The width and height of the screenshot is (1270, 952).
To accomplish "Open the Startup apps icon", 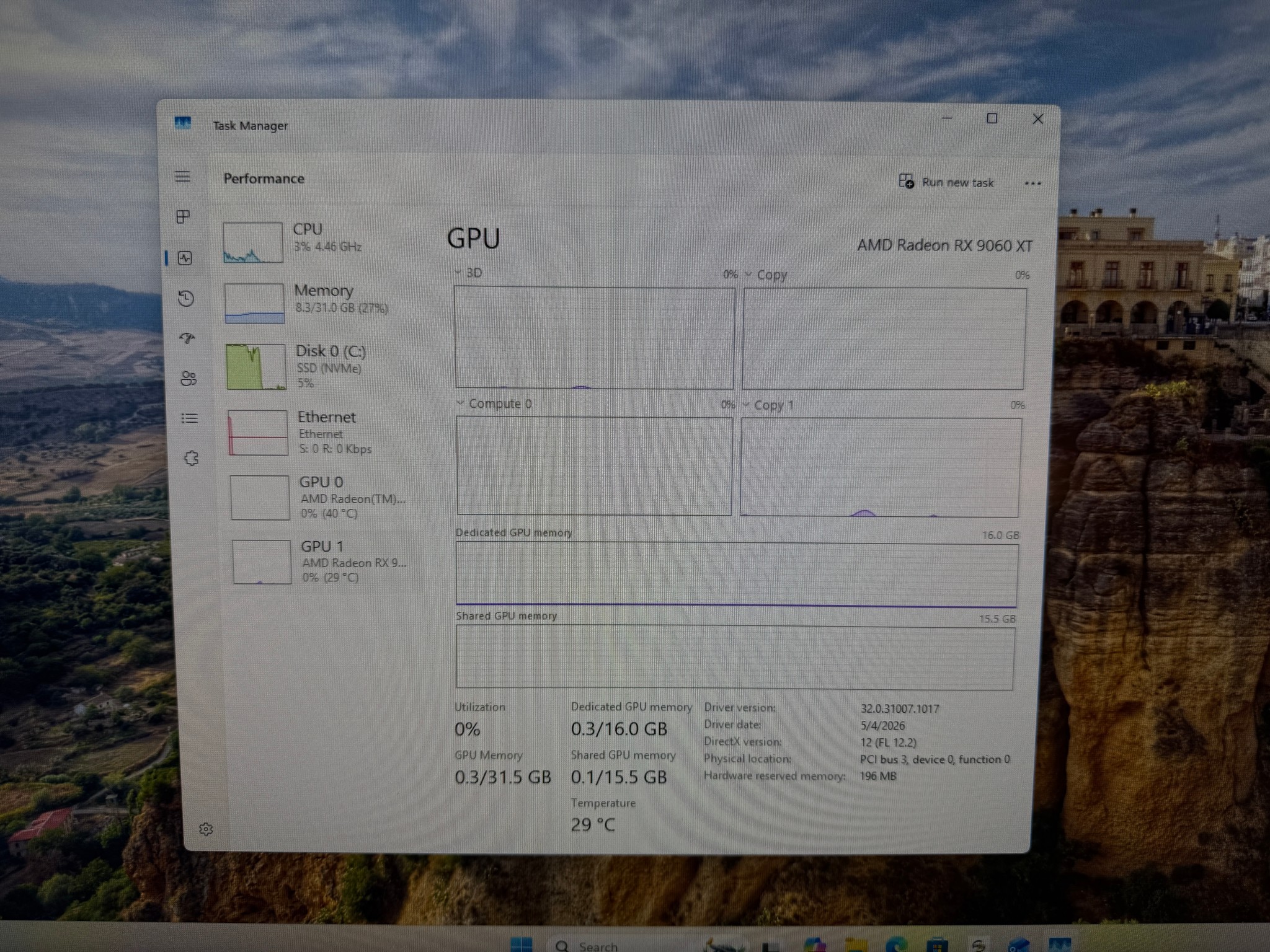I will click(187, 338).
